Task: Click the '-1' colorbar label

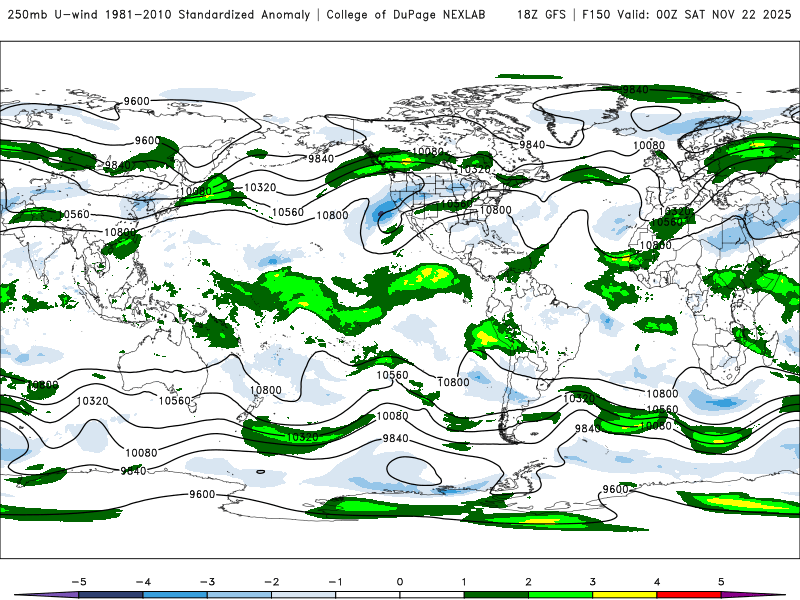Action: point(335,582)
